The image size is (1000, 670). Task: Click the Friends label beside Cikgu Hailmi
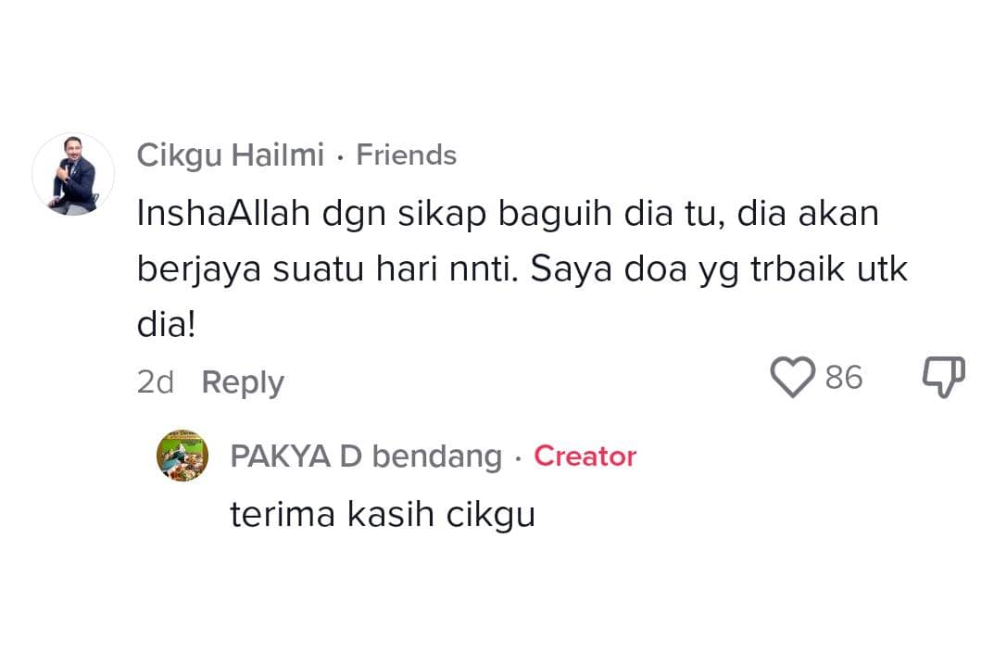(406, 156)
